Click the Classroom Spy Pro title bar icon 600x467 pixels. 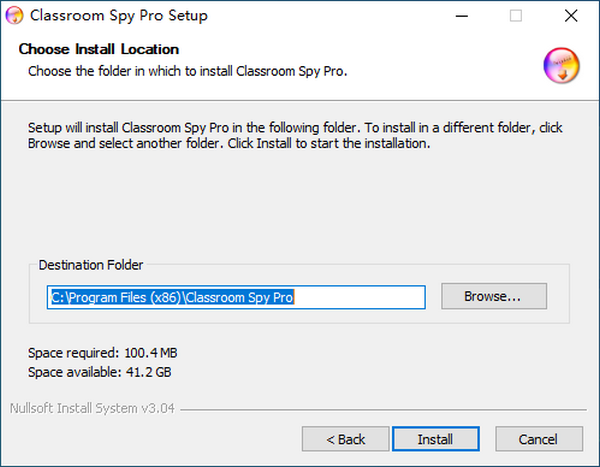[15, 17]
